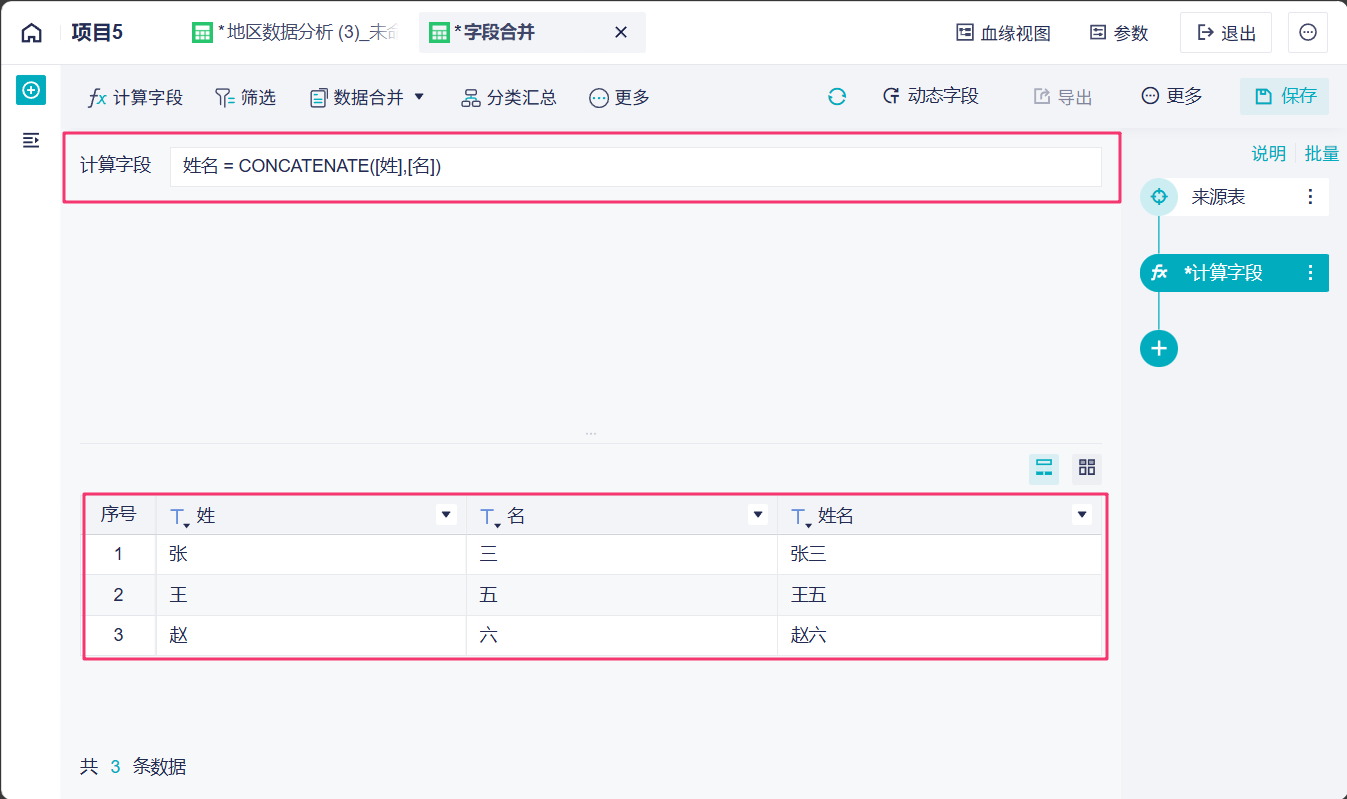
Task: Open 计算字段 toolbar tool
Action: point(136,97)
